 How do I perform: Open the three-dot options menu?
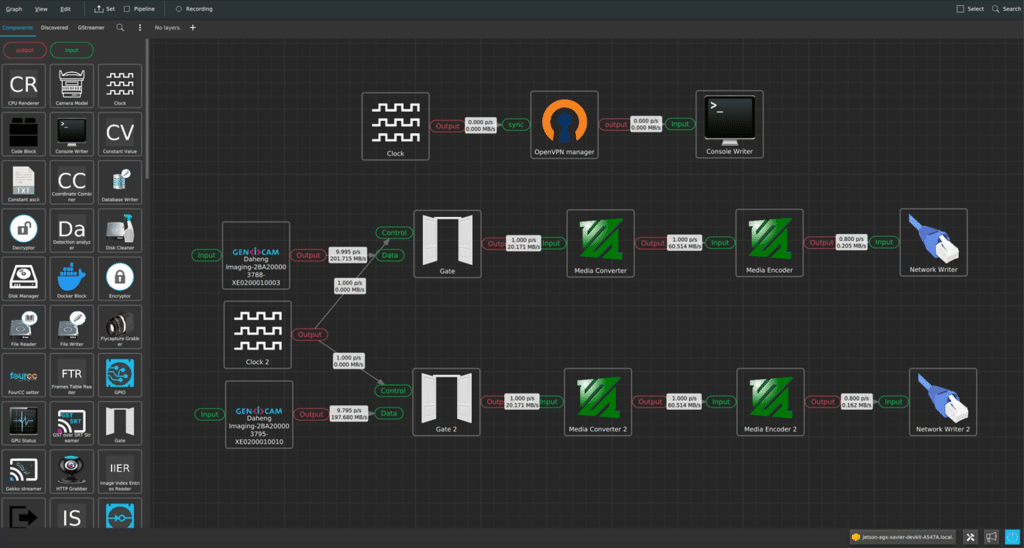click(x=139, y=28)
